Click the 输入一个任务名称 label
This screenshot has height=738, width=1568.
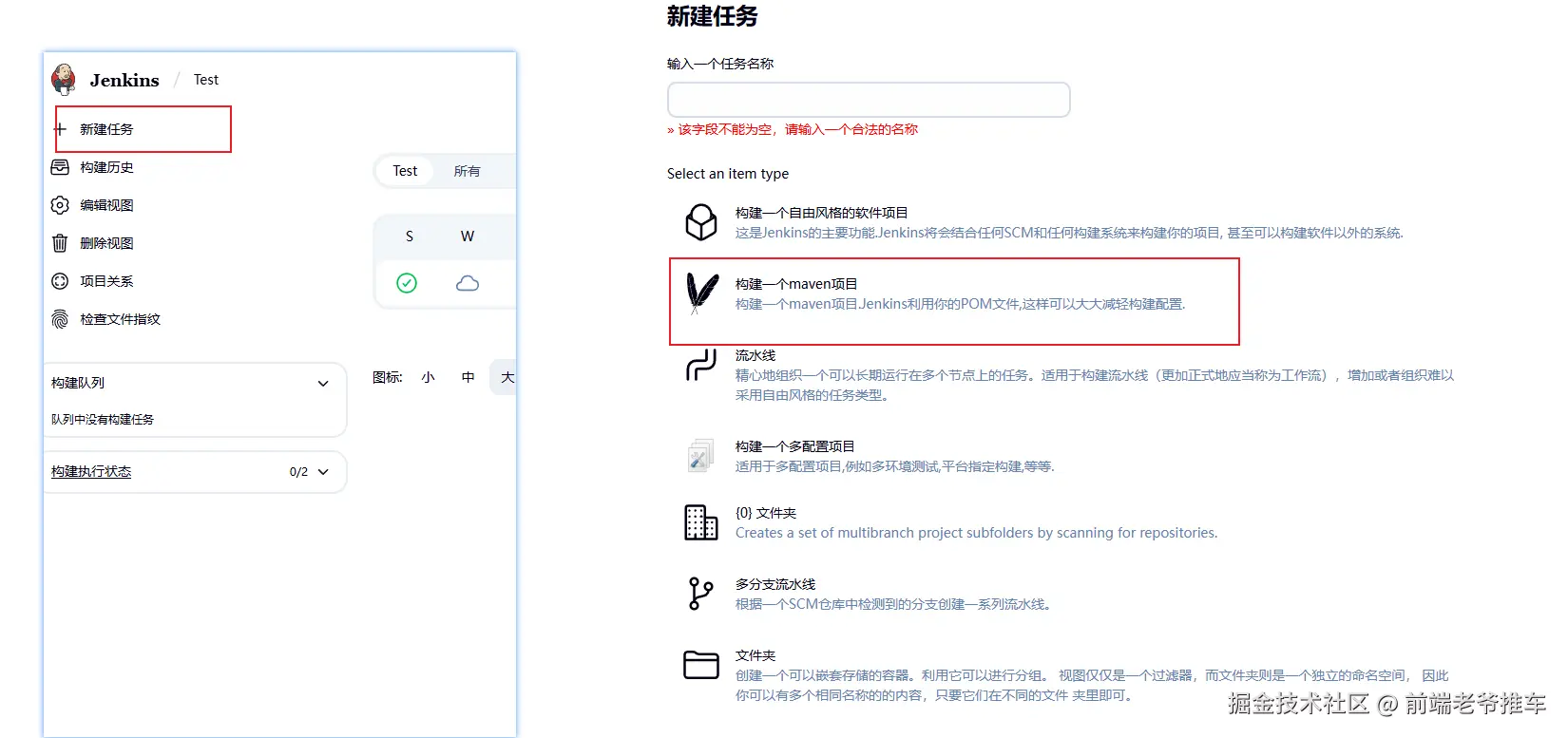pyautogui.click(x=720, y=64)
